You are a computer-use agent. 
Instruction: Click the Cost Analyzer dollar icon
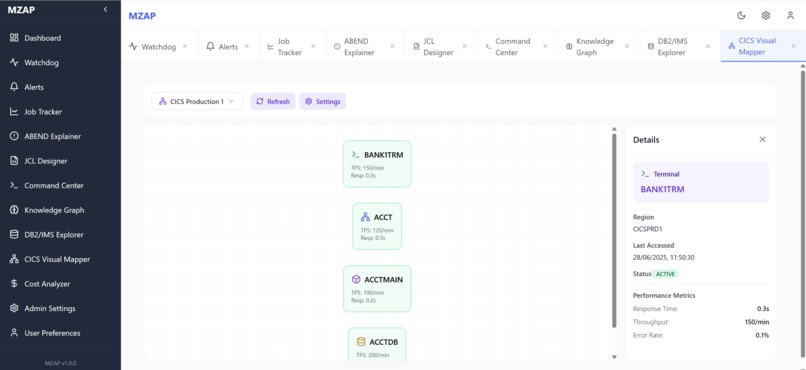(14, 284)
